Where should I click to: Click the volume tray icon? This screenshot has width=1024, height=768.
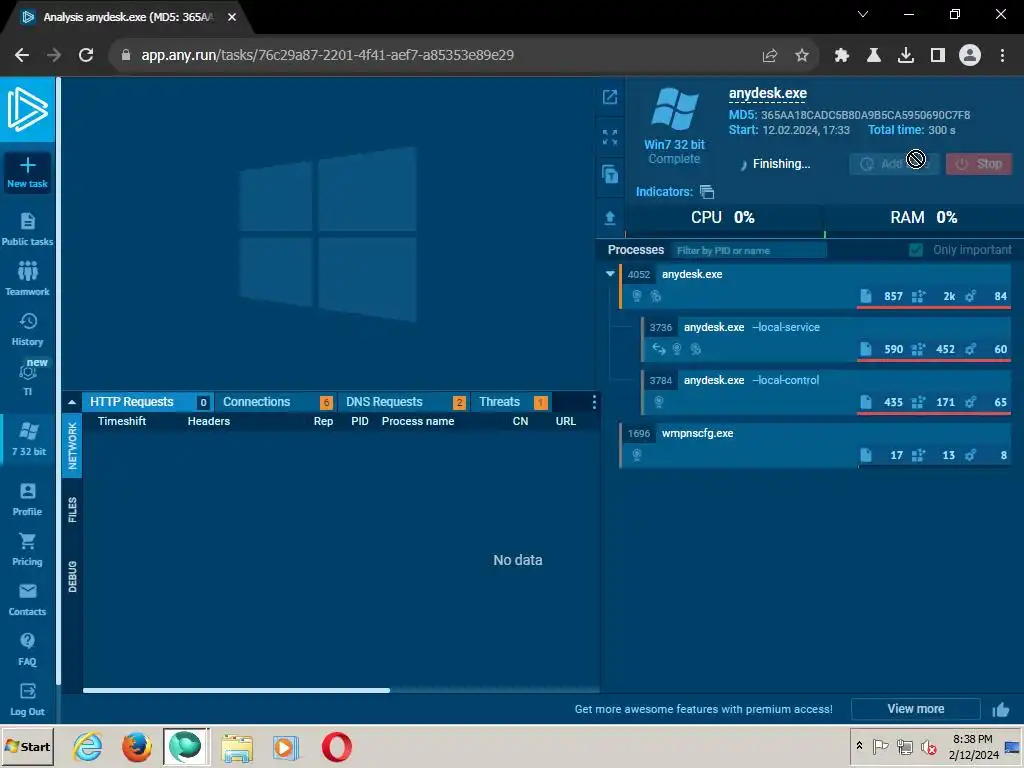pyautogui.click(x=928, y=746)
